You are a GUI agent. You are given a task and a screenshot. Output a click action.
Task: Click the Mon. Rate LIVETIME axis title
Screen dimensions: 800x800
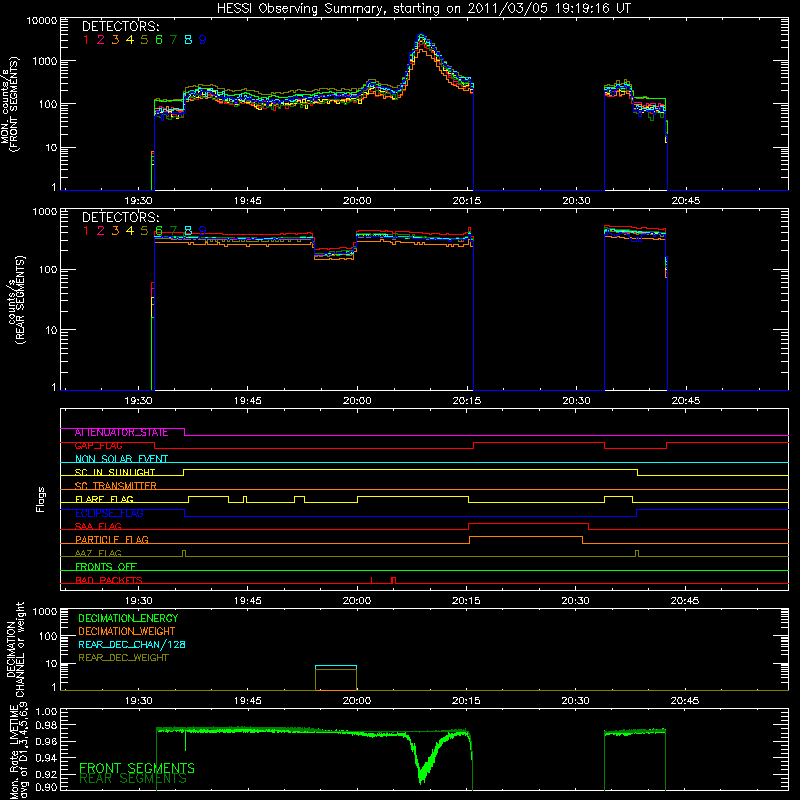18,751
